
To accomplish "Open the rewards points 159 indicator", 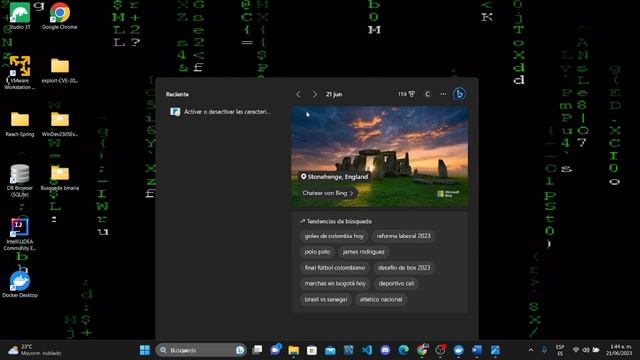I will click(x=406, y=94).
